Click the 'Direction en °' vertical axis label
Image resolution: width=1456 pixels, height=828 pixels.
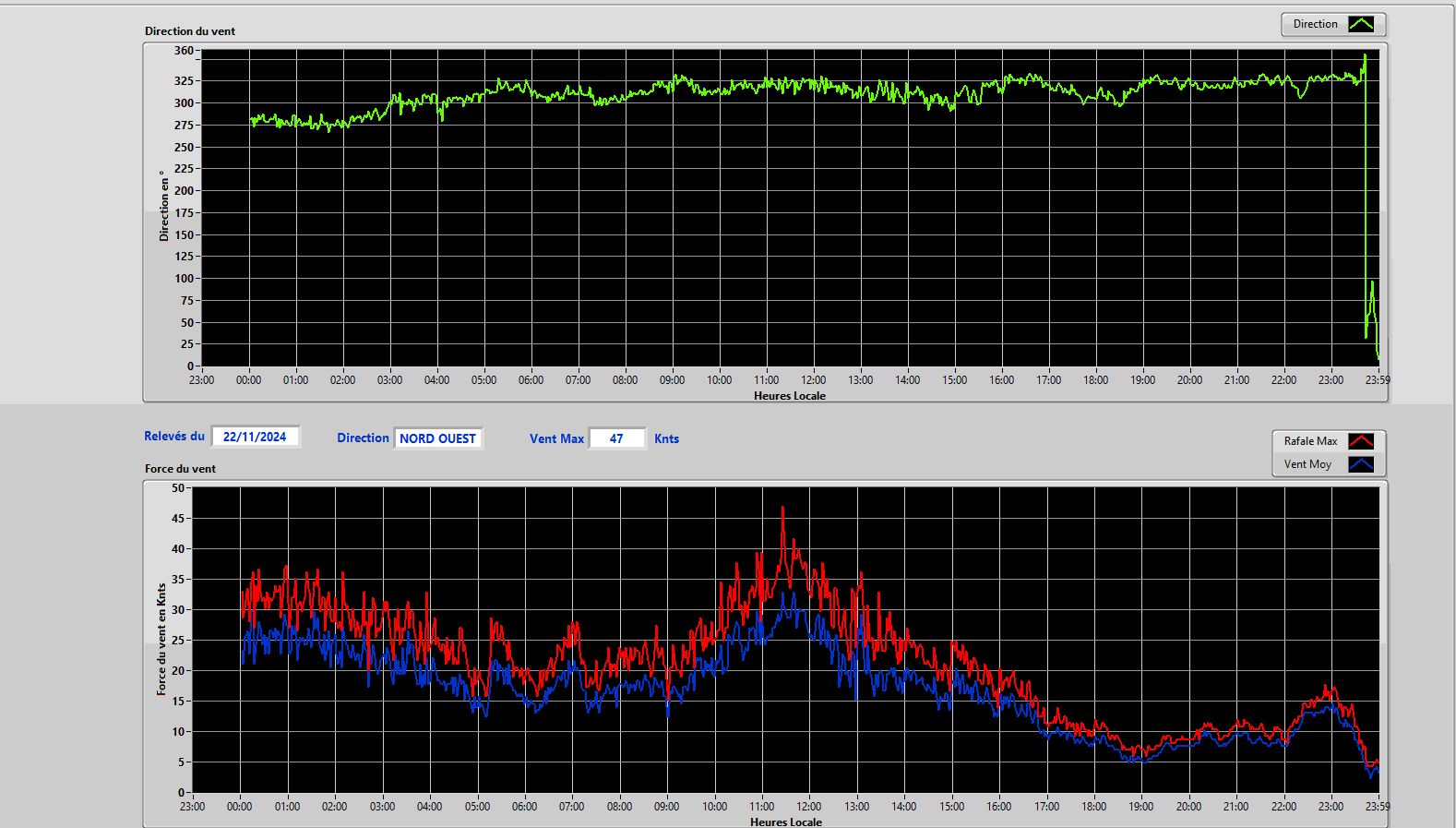click(164, 206)
